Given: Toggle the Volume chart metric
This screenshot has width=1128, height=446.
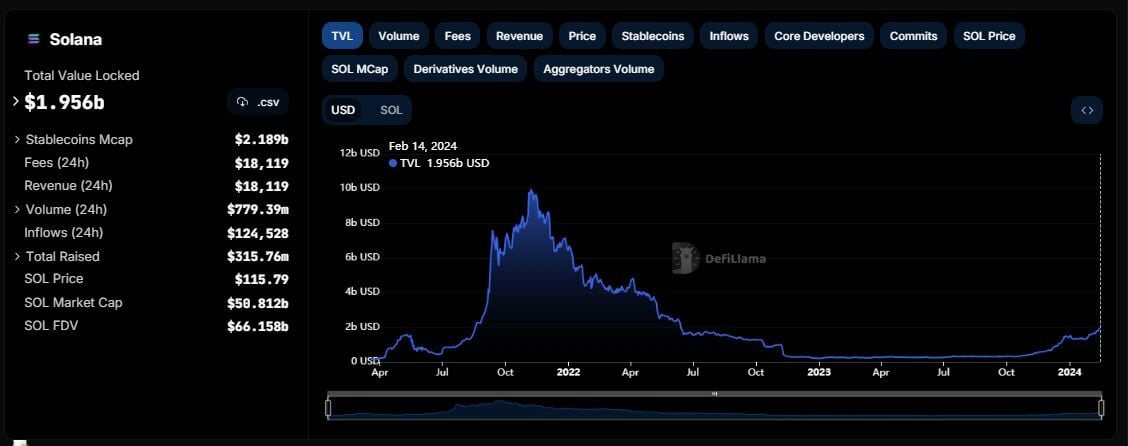Looking at the screenshot, I should click(x=399, y=36).
